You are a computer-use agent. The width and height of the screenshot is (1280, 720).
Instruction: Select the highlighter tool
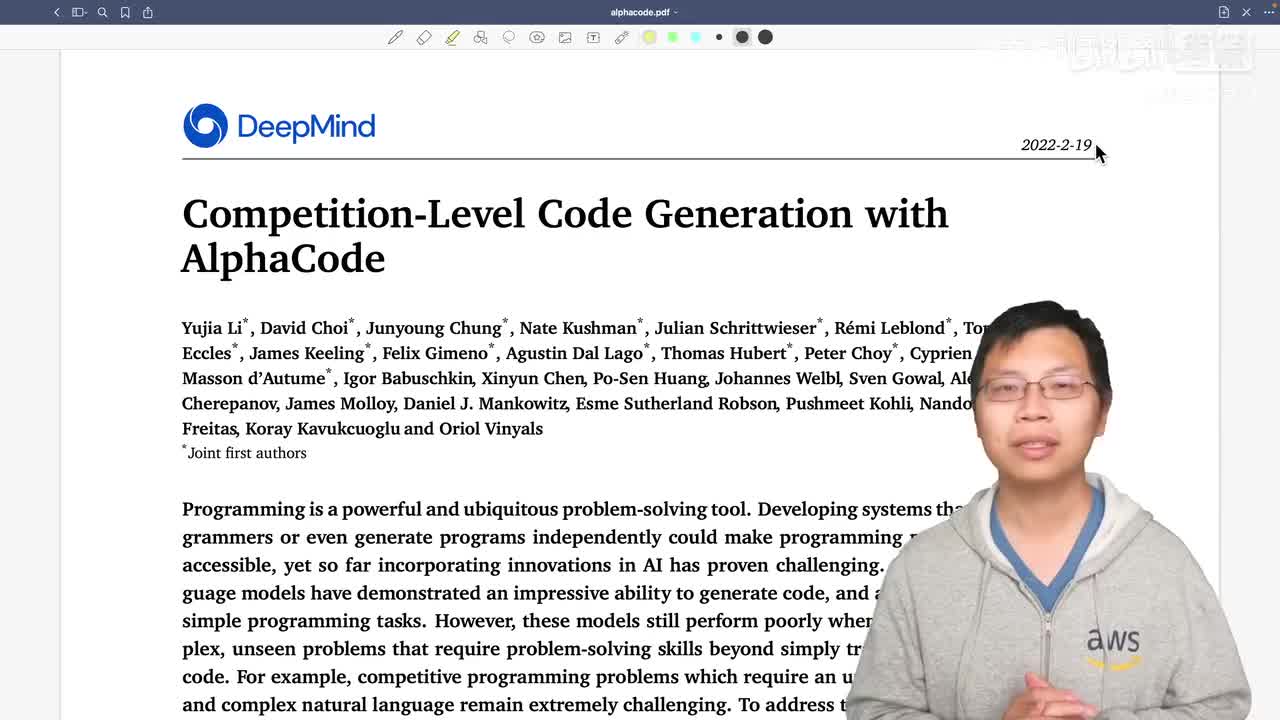(x=452, y=37)
